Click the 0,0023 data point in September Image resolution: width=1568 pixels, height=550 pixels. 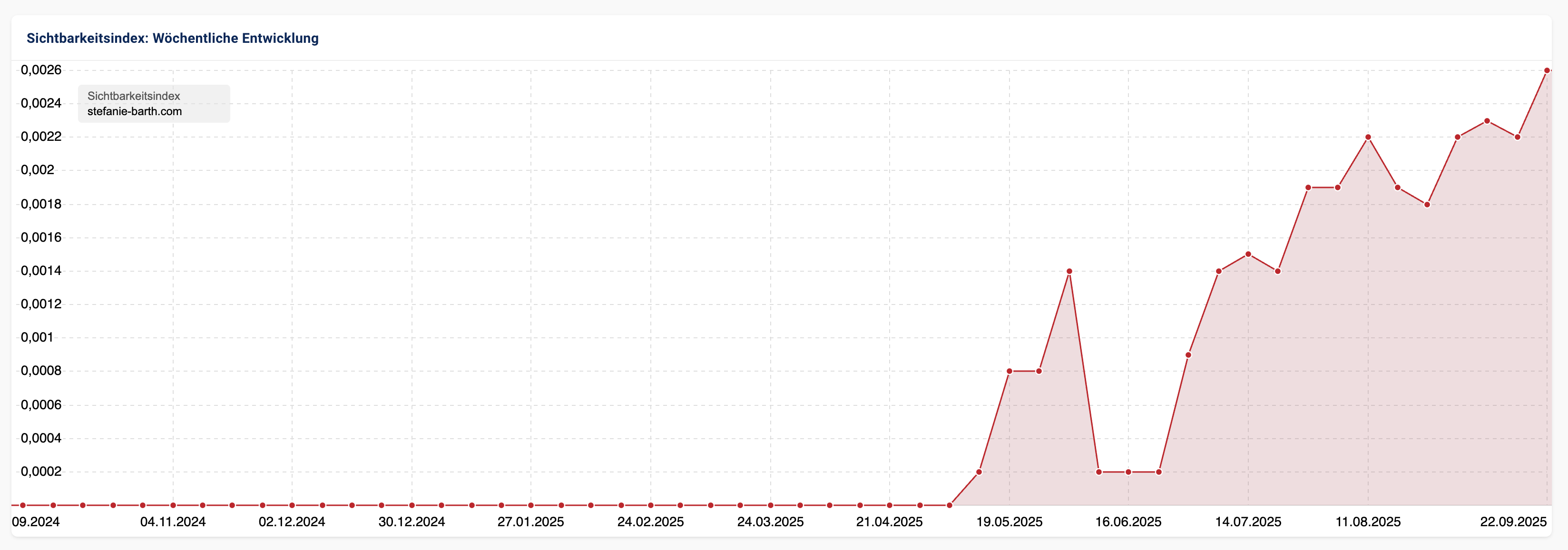click(1487, 120)
